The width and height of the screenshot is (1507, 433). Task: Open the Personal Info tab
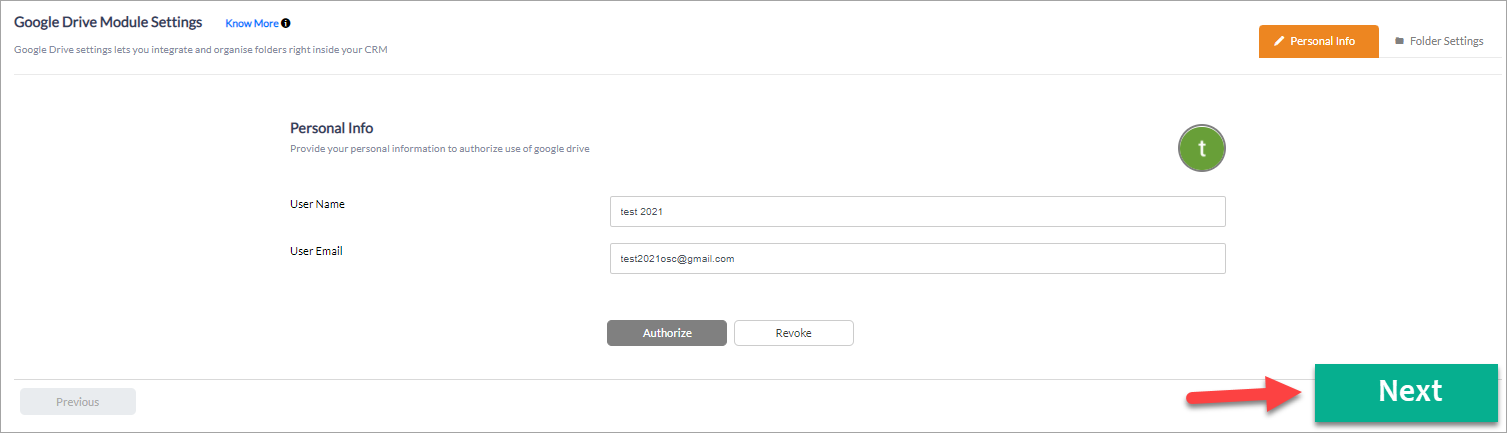[x=1318, y=41]
